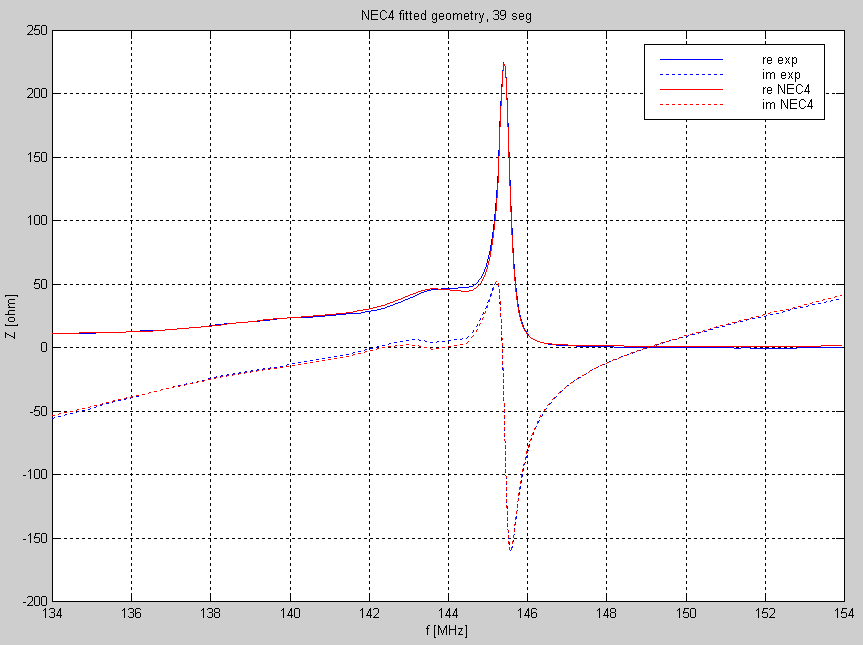Click the x-axis tick label 144
Image resolution: width=863 pixels, height=645 pixels.
449,613
